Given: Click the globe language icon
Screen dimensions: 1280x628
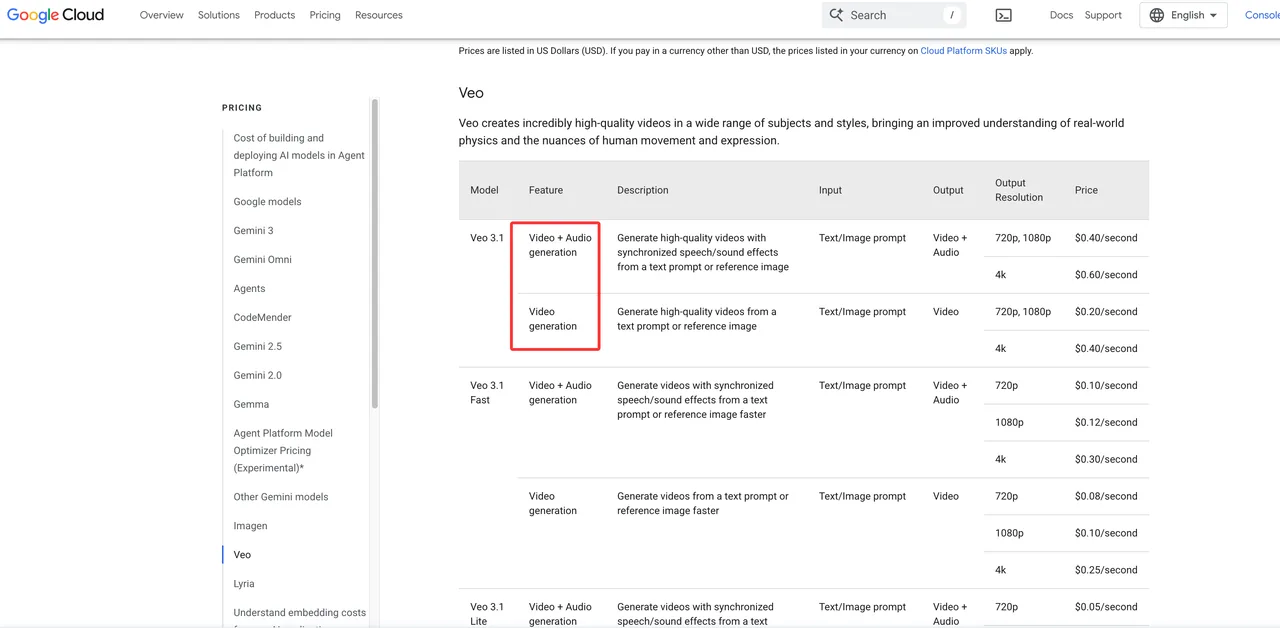Looking at the screenshot, I should coord(1157,15).
